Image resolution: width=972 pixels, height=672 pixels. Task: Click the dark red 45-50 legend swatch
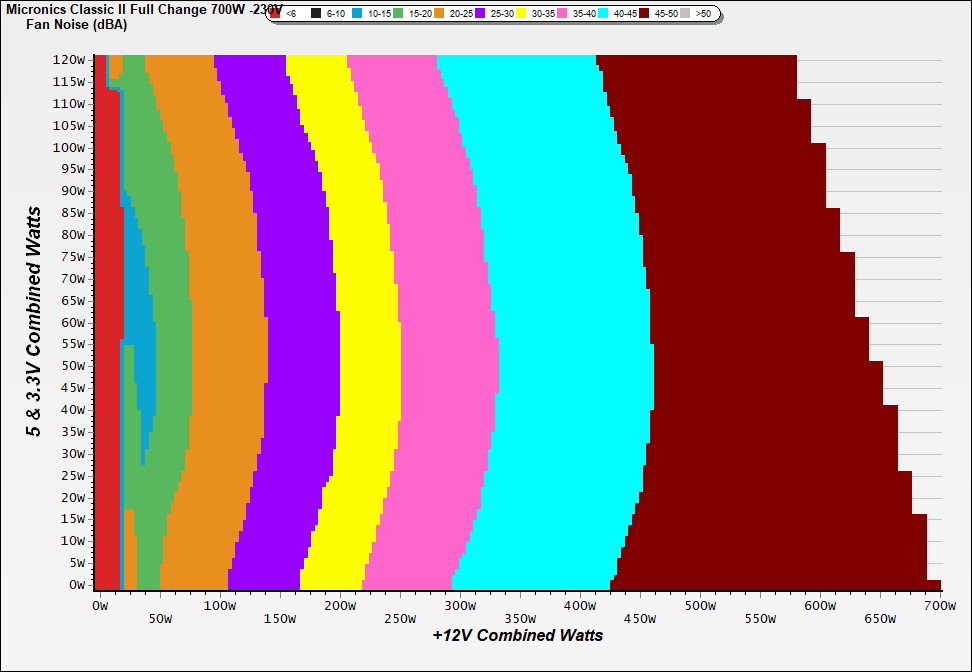[644, 14]
